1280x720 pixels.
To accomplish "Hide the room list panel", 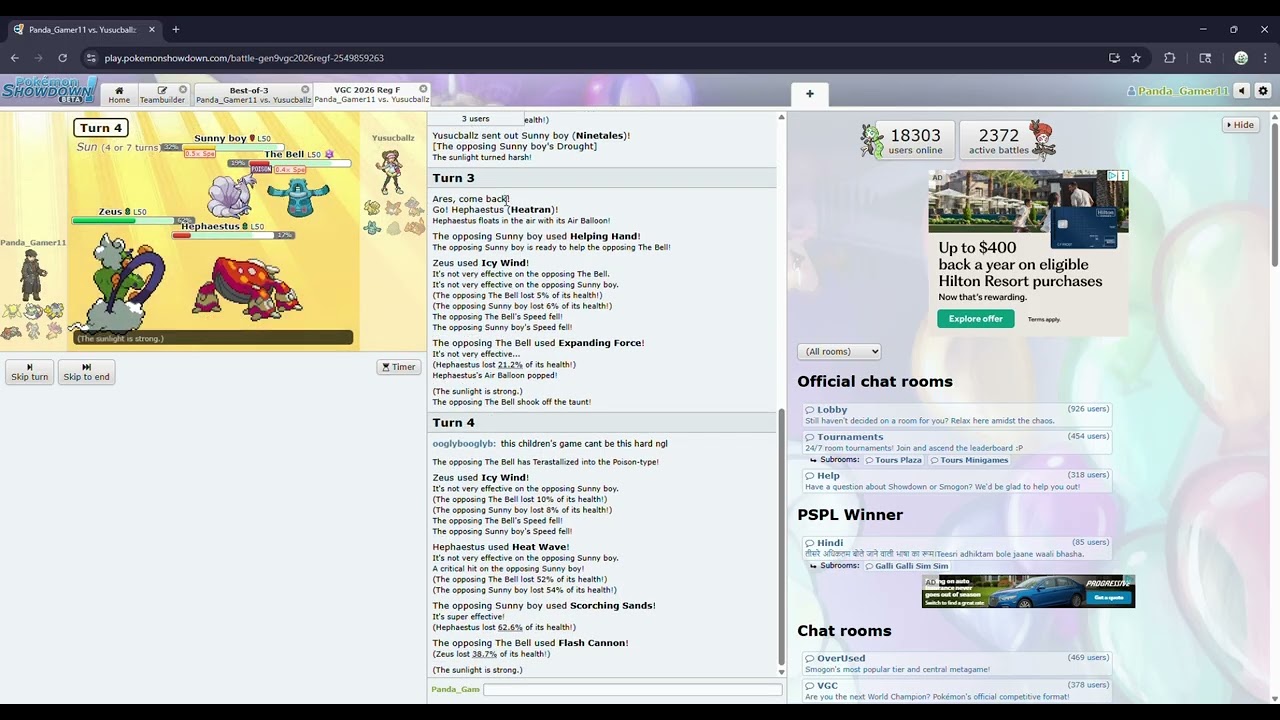I will pos(1240,125).
